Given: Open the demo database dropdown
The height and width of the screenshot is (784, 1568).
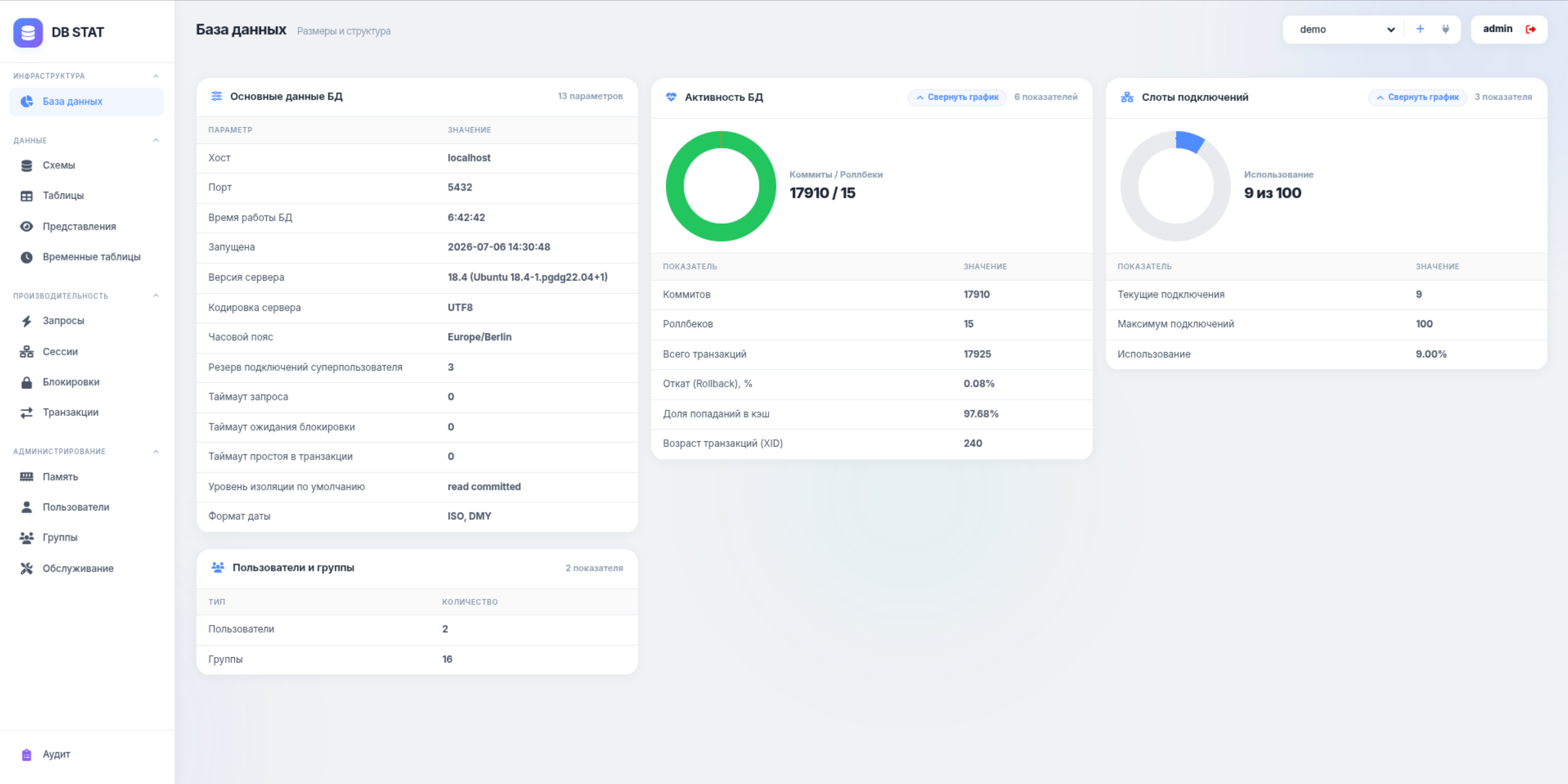Looking at the screenshot, I should tap(1346, 29).
